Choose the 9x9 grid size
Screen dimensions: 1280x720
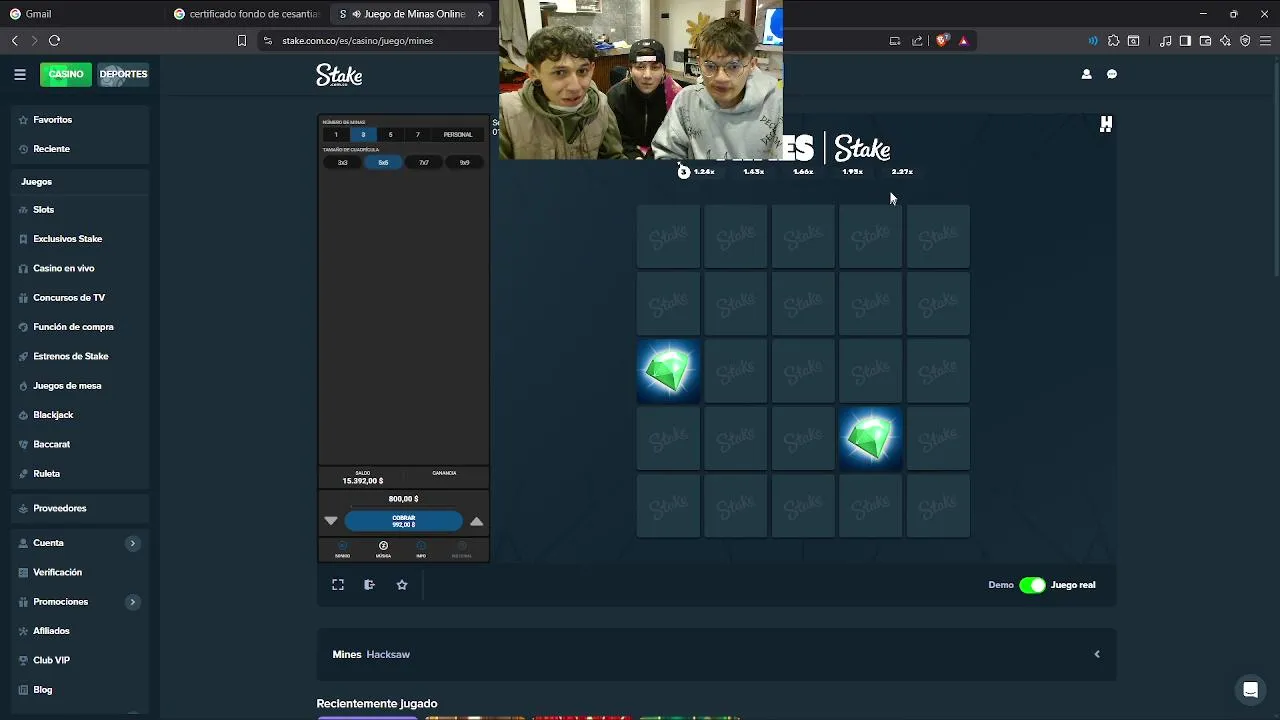464,162
